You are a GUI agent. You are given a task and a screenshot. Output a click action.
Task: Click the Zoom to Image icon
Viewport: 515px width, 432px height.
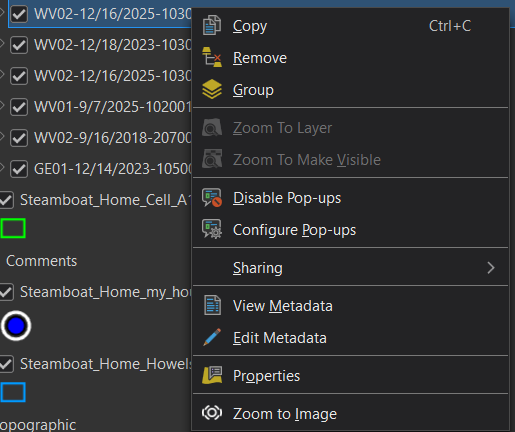[212, 413]
